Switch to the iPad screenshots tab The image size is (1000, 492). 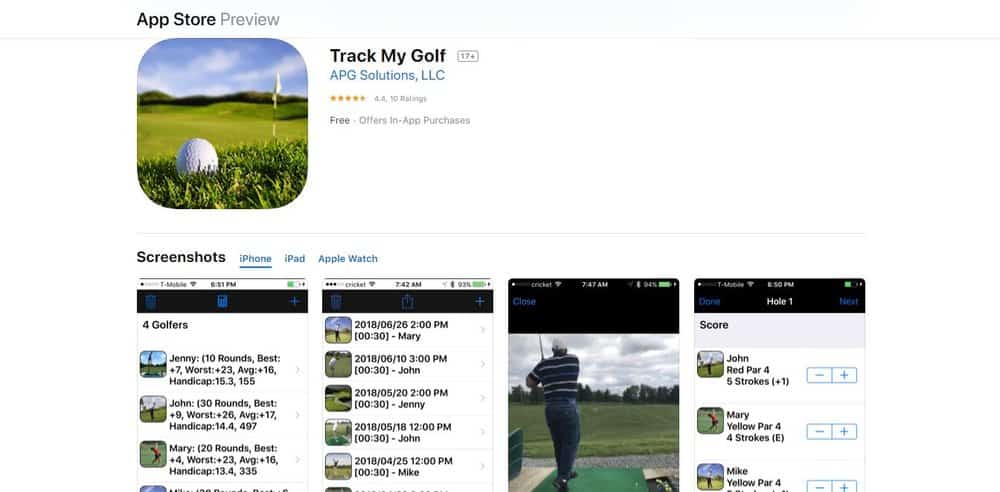tap(295, 259)
